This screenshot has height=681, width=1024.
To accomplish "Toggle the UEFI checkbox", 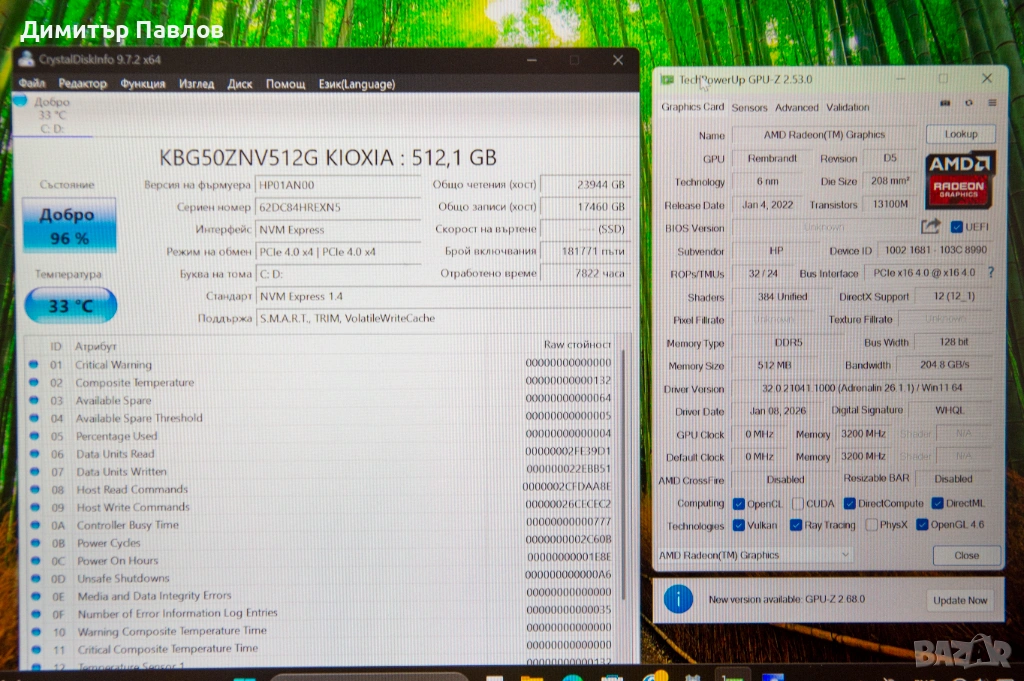I will coord(956,227).
